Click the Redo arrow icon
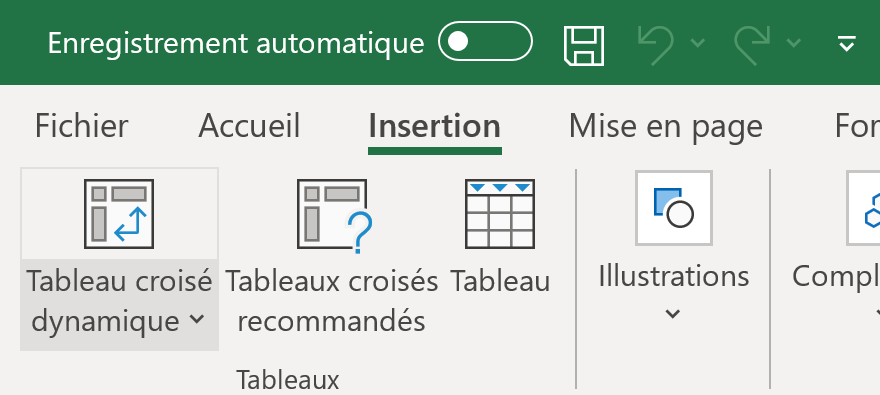880x395 pixels. click(753, 44)
